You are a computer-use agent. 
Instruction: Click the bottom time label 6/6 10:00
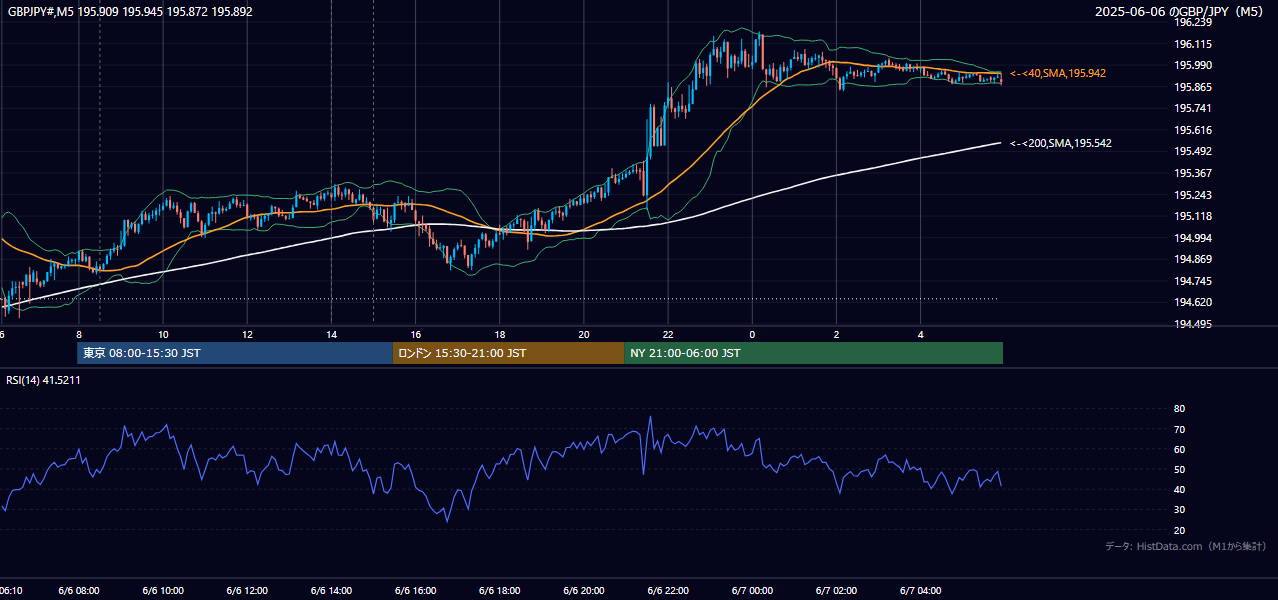click(x=162, y=591)
